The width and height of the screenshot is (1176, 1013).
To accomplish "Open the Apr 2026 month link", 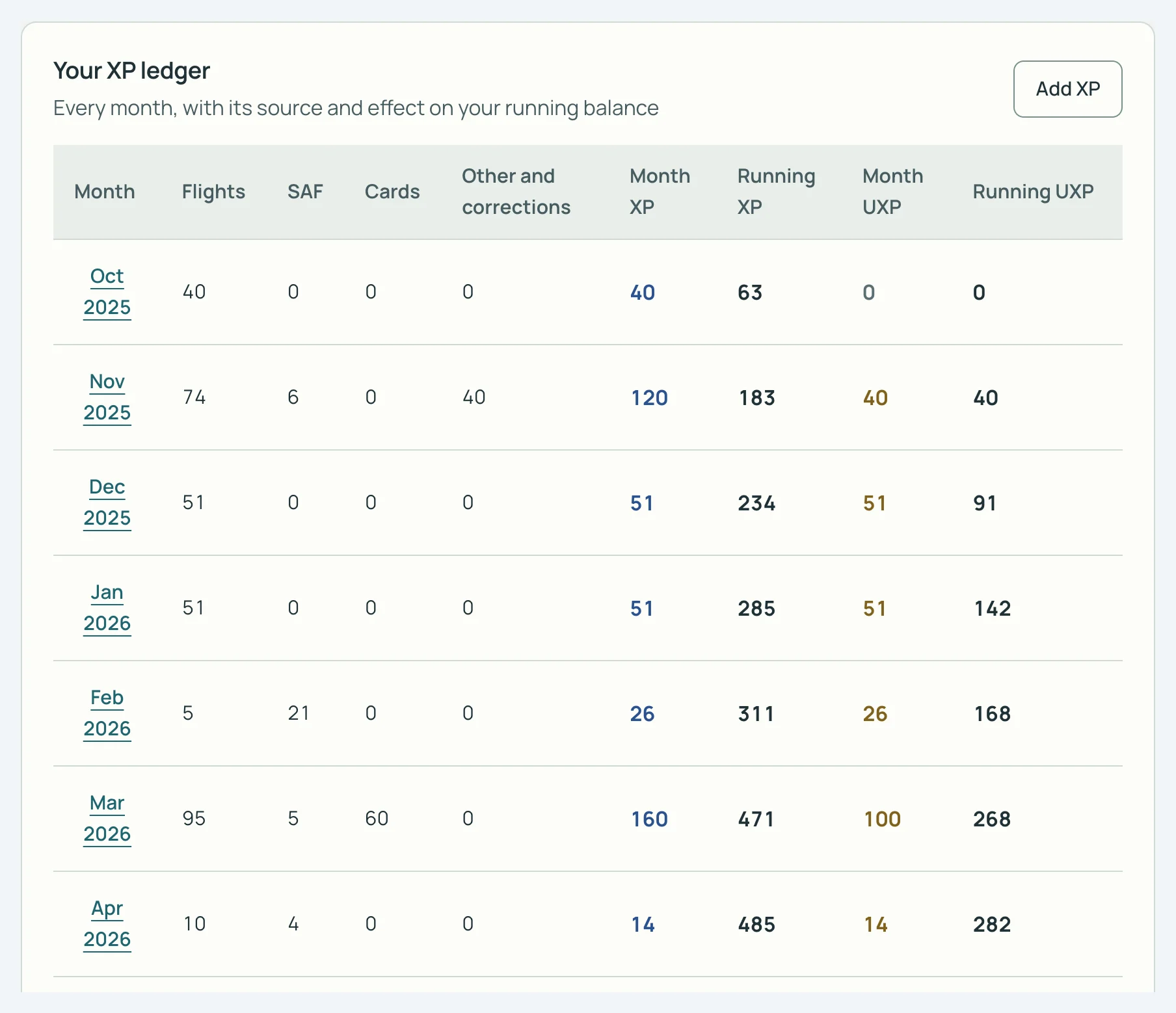I will click(x=107, y=924).
